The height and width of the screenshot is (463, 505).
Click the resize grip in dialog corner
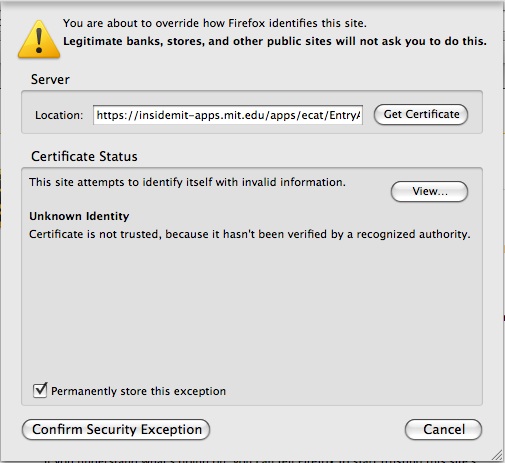click(497, 455)
